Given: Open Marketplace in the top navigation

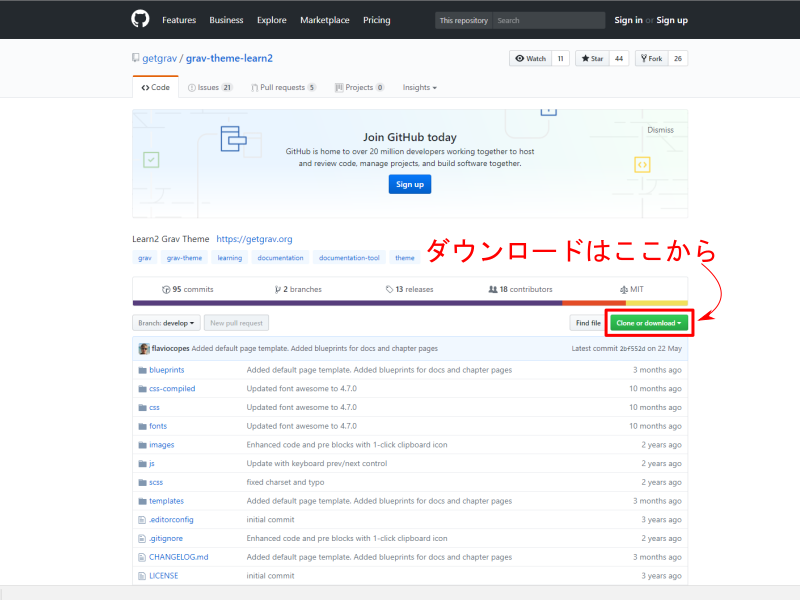Looking at the screenshot, I should pos(324,20).
